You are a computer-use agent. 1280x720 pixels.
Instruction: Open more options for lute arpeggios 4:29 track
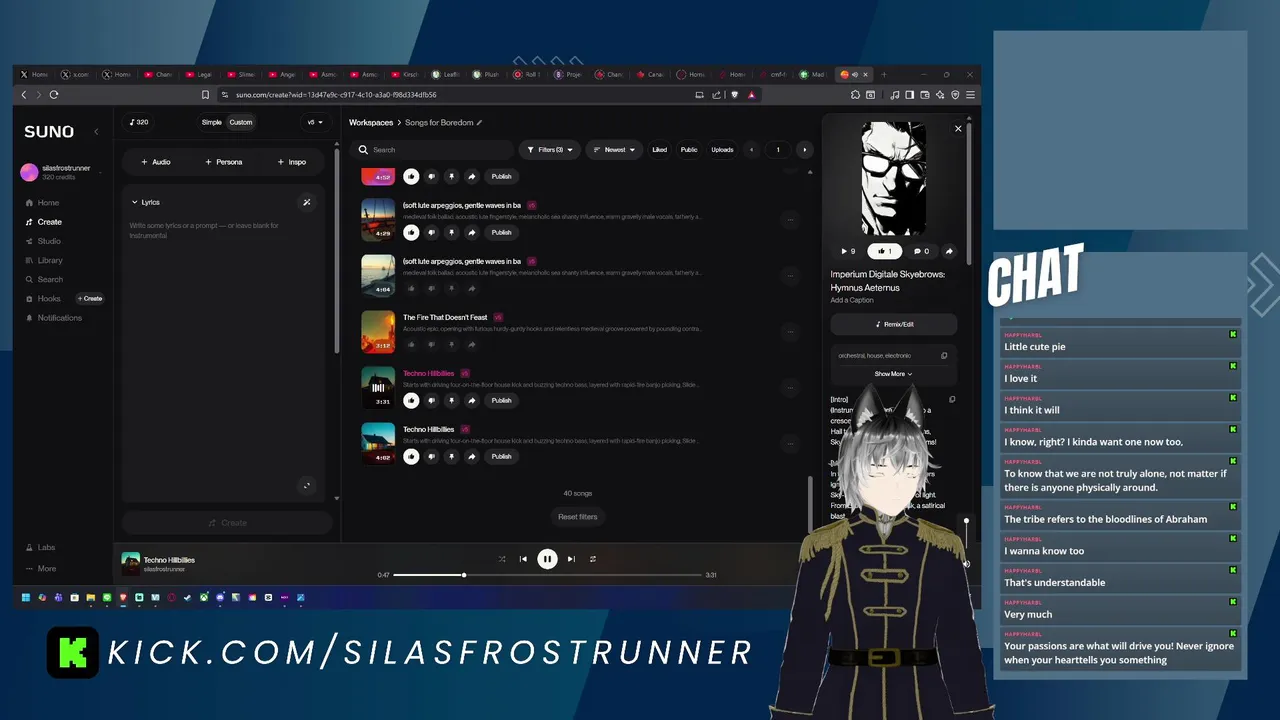coord(790,219)
